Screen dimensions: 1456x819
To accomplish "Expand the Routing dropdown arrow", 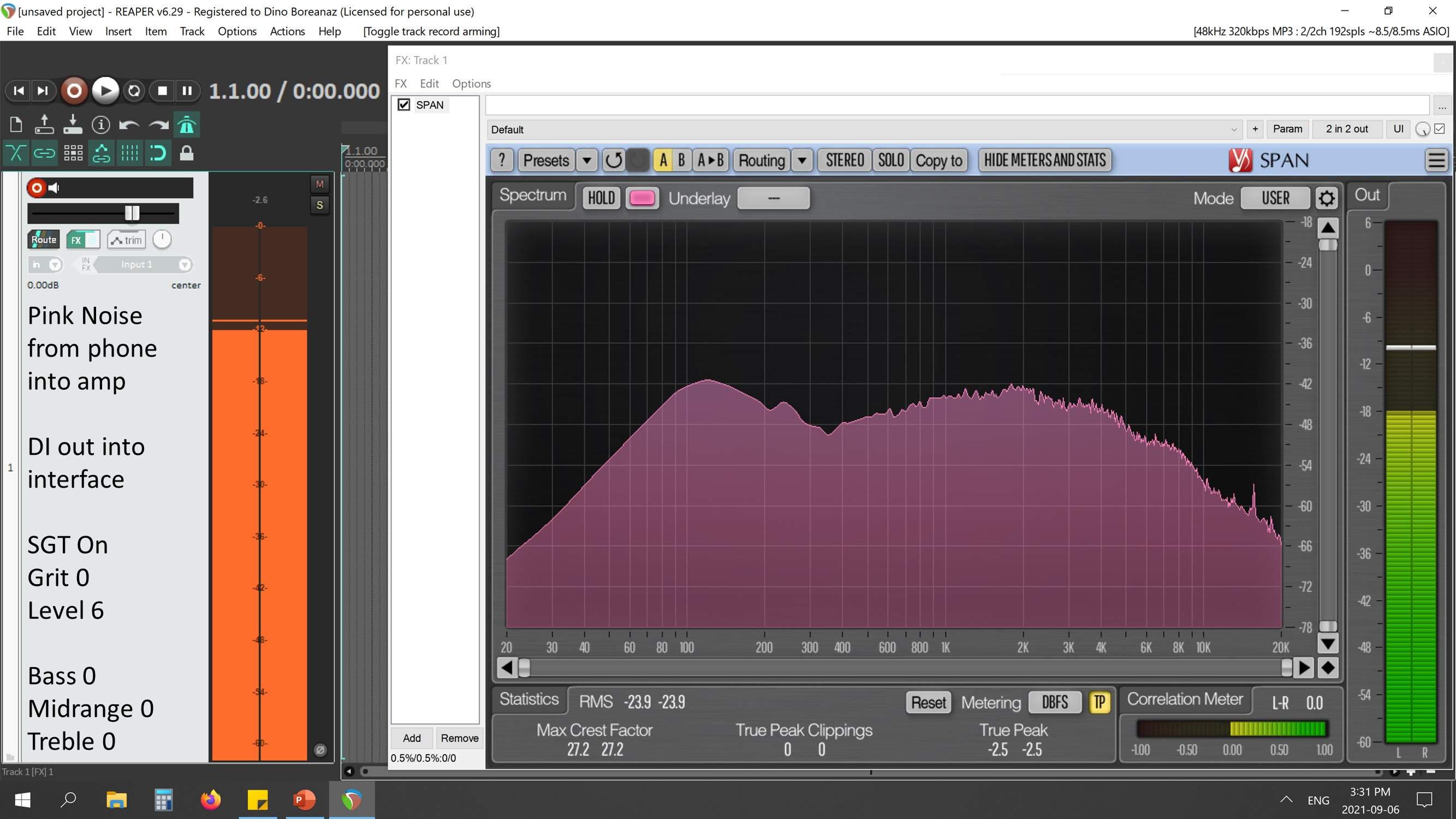I will point(801,161).
